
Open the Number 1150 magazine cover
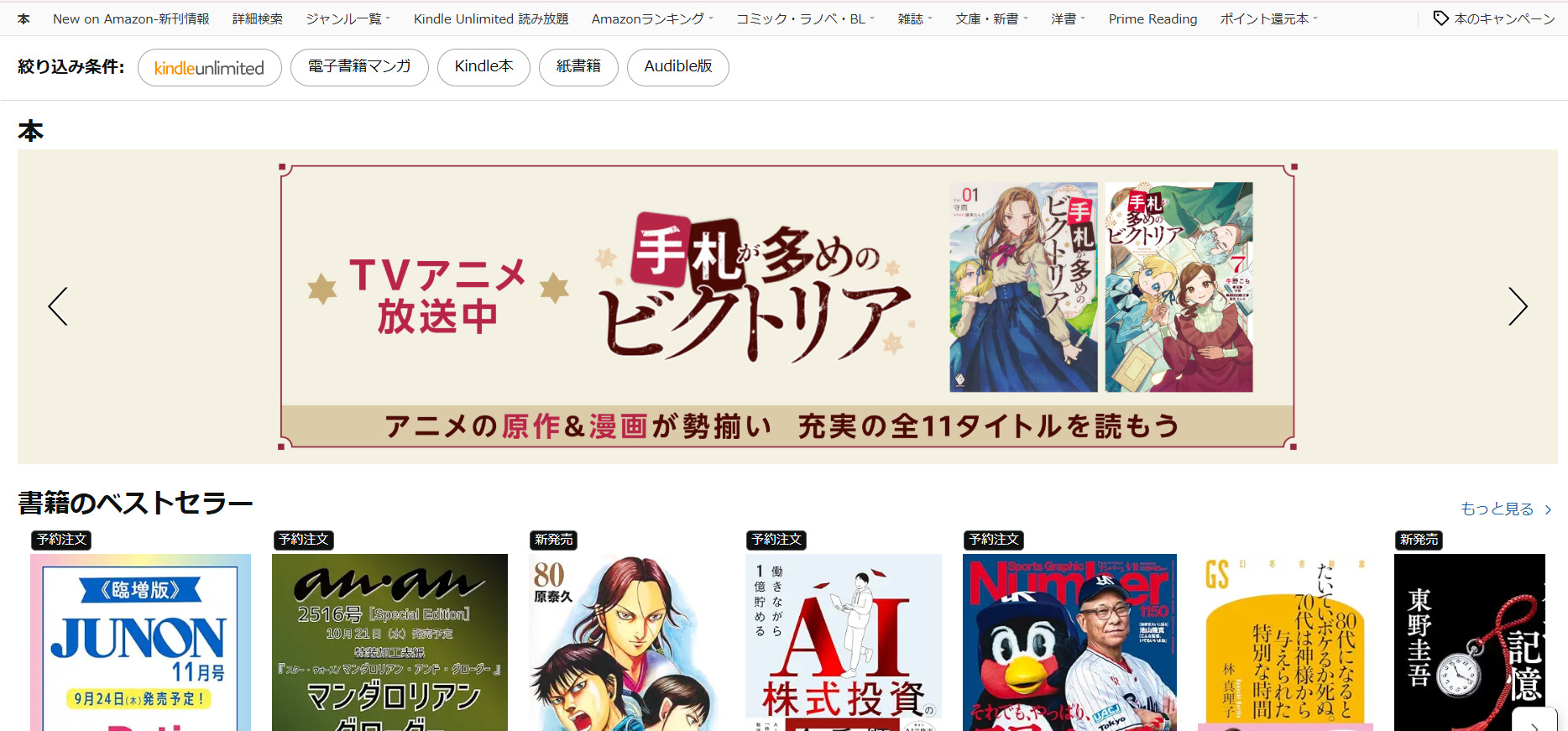coord(1069,642)
